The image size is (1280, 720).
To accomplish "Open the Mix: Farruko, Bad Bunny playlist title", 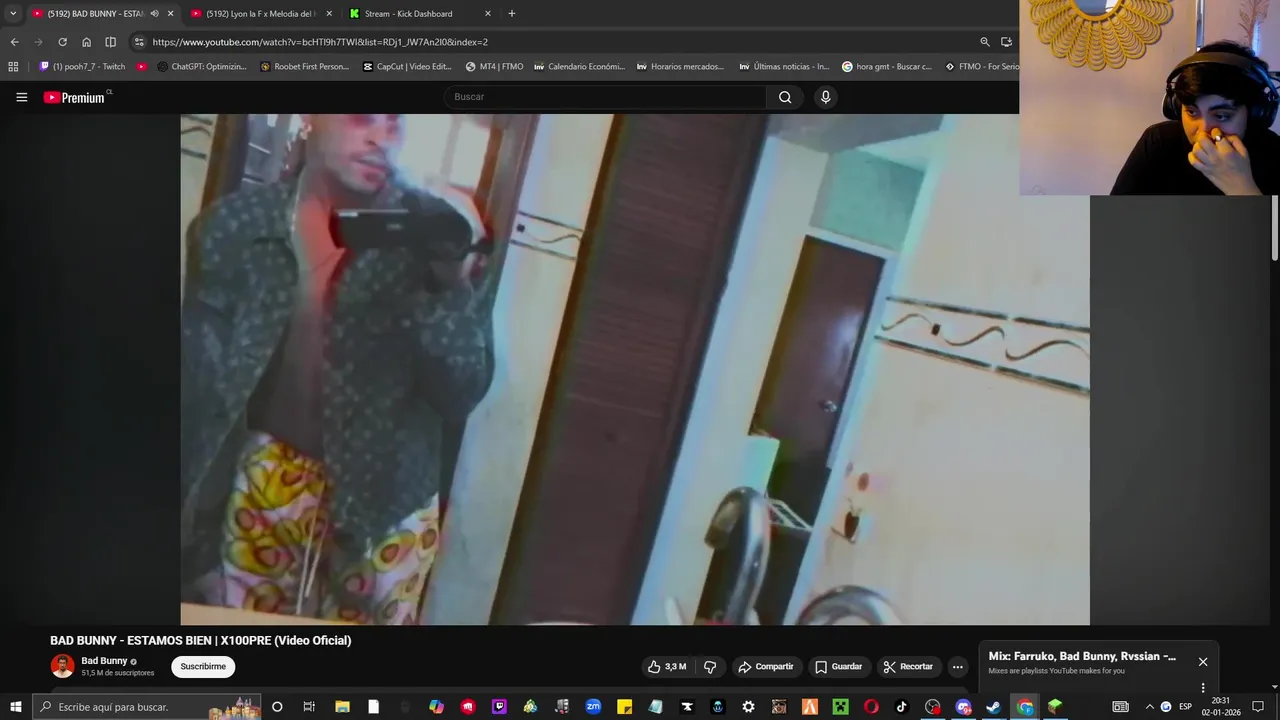I will [1082, 657].
